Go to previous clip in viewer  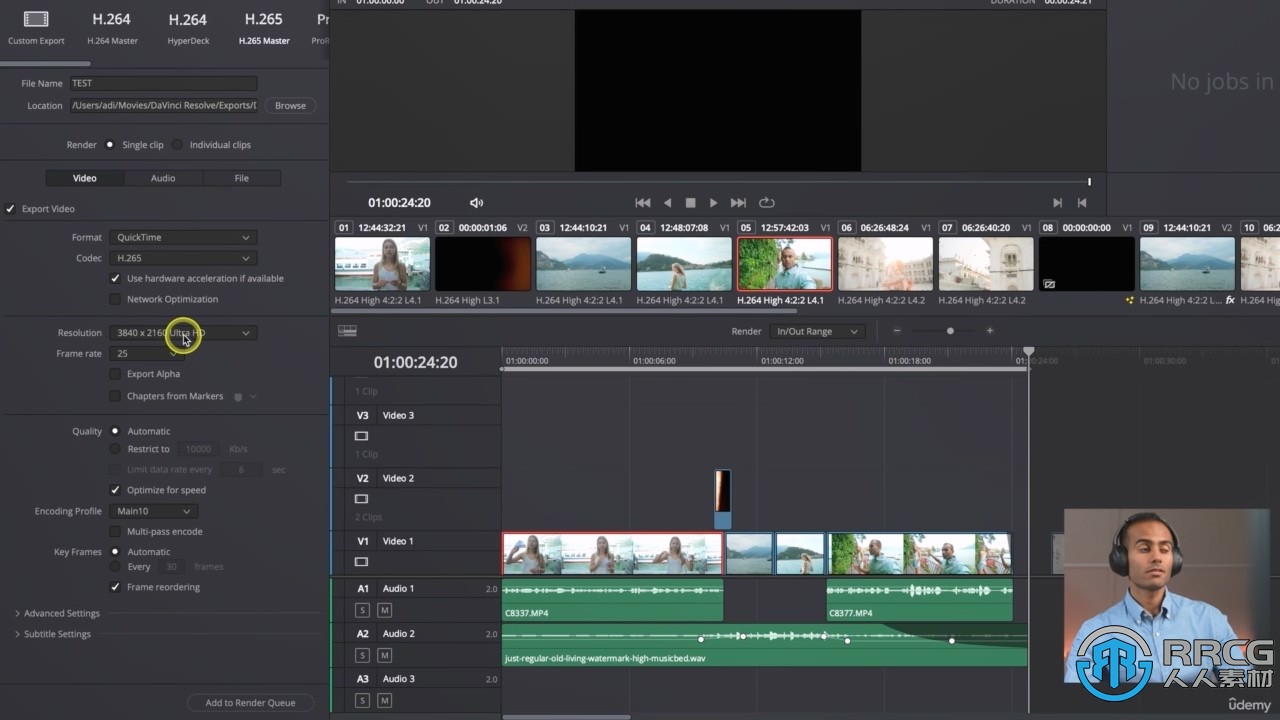pos(1081,203)
